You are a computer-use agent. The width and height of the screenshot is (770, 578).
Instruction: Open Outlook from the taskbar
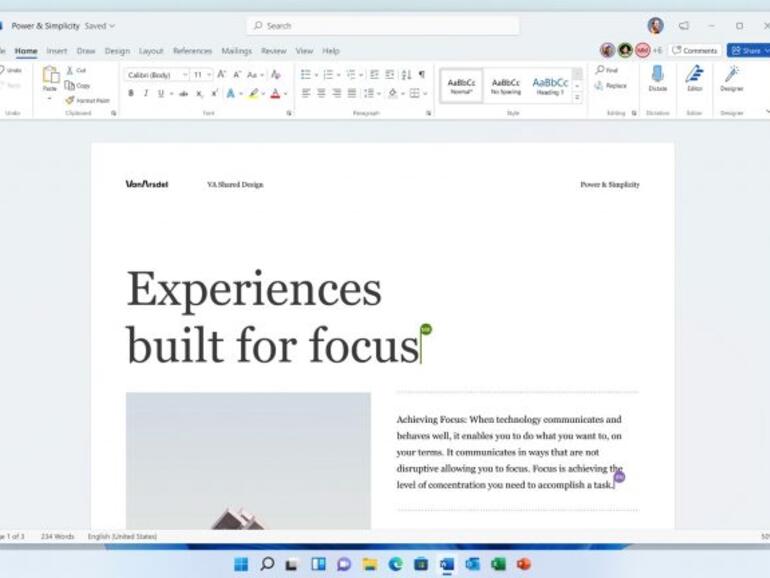[472, 564]
